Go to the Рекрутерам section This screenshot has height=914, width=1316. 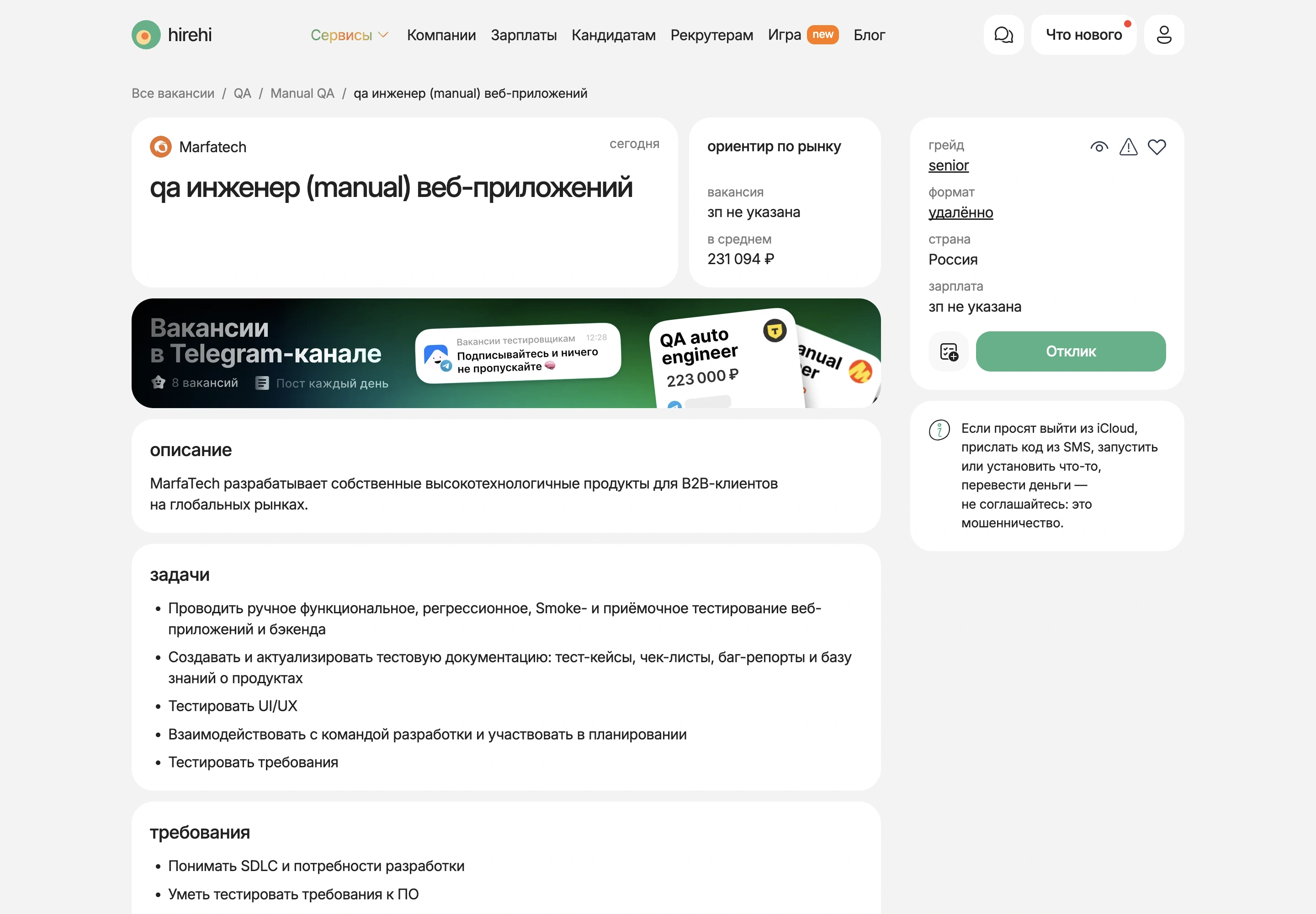point(712,35)
